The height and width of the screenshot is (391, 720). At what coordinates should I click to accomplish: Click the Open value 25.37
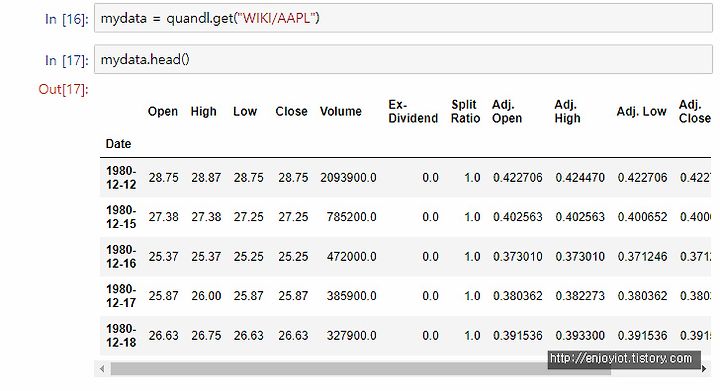click(x=163, y=257)
